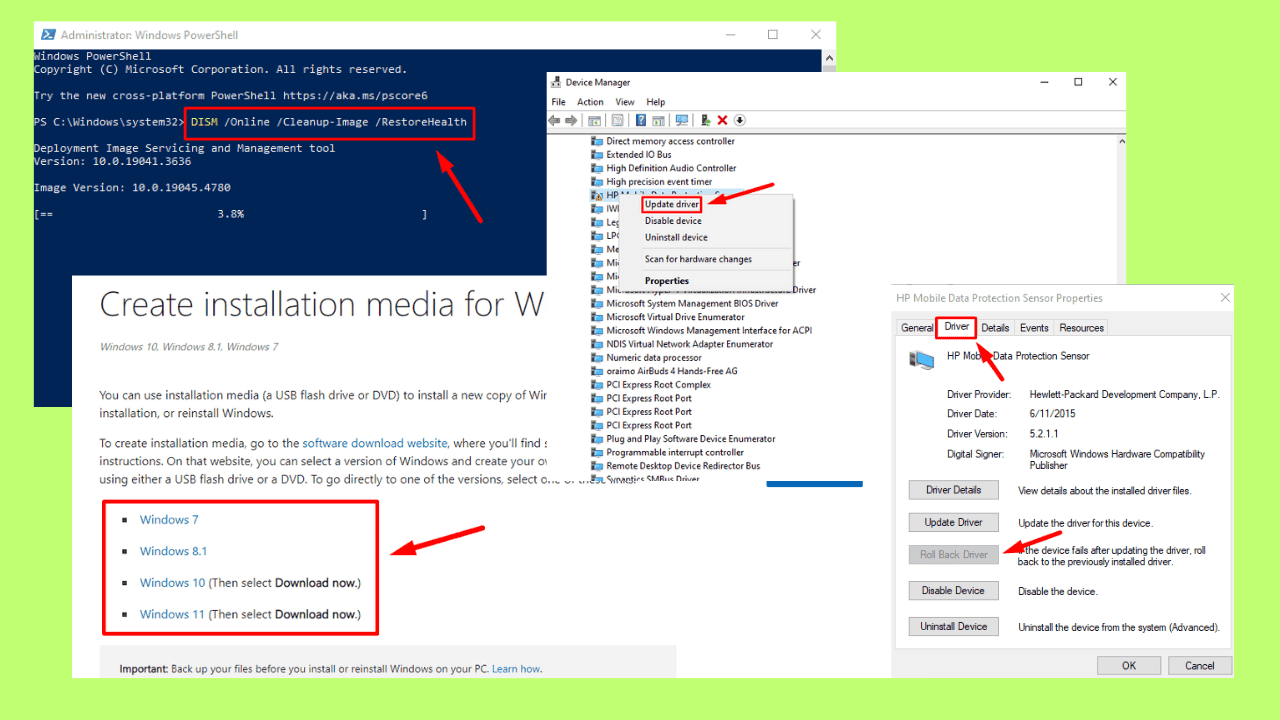Click the Uninstall Device button
1280x720 pixels.
953,626
